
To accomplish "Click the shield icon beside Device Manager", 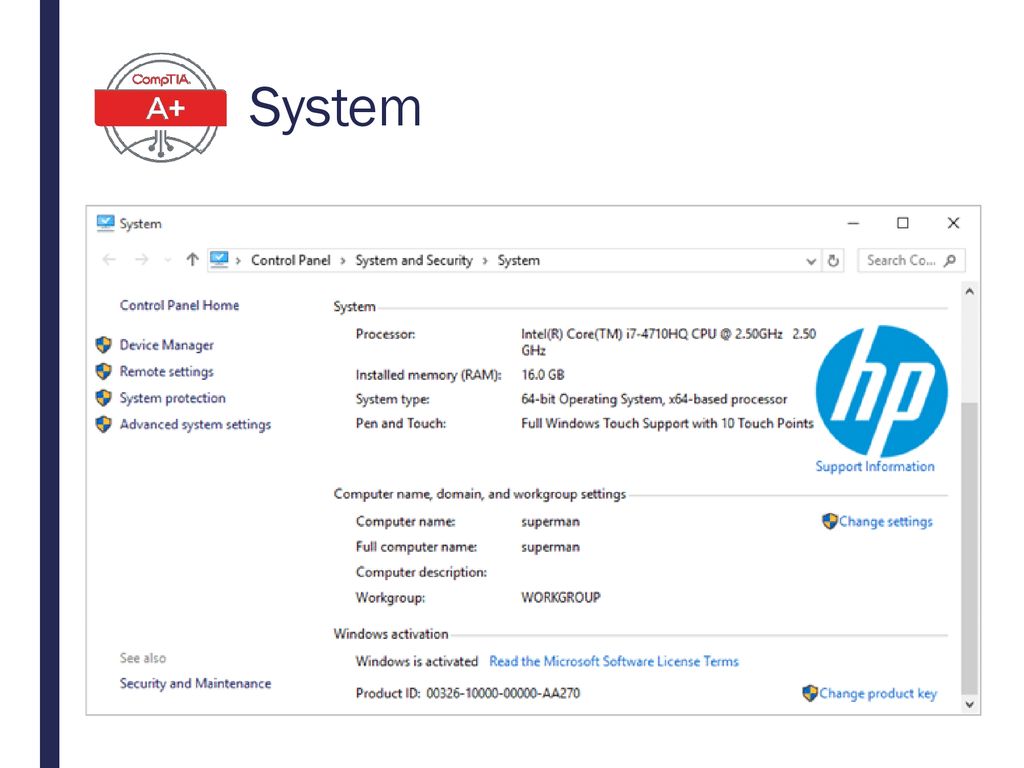I will [103, 345].
